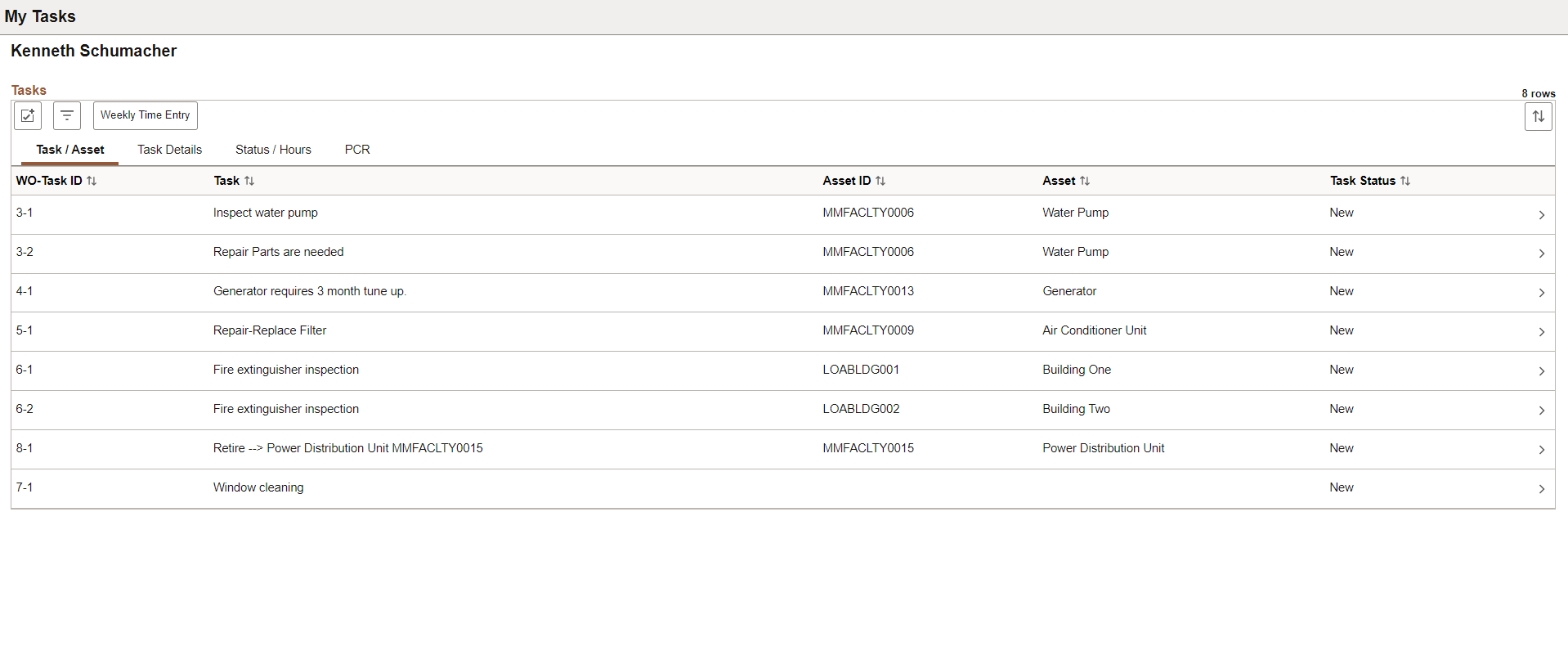
Task: Sort by Task column arrows
Action: tap(249, 181)
